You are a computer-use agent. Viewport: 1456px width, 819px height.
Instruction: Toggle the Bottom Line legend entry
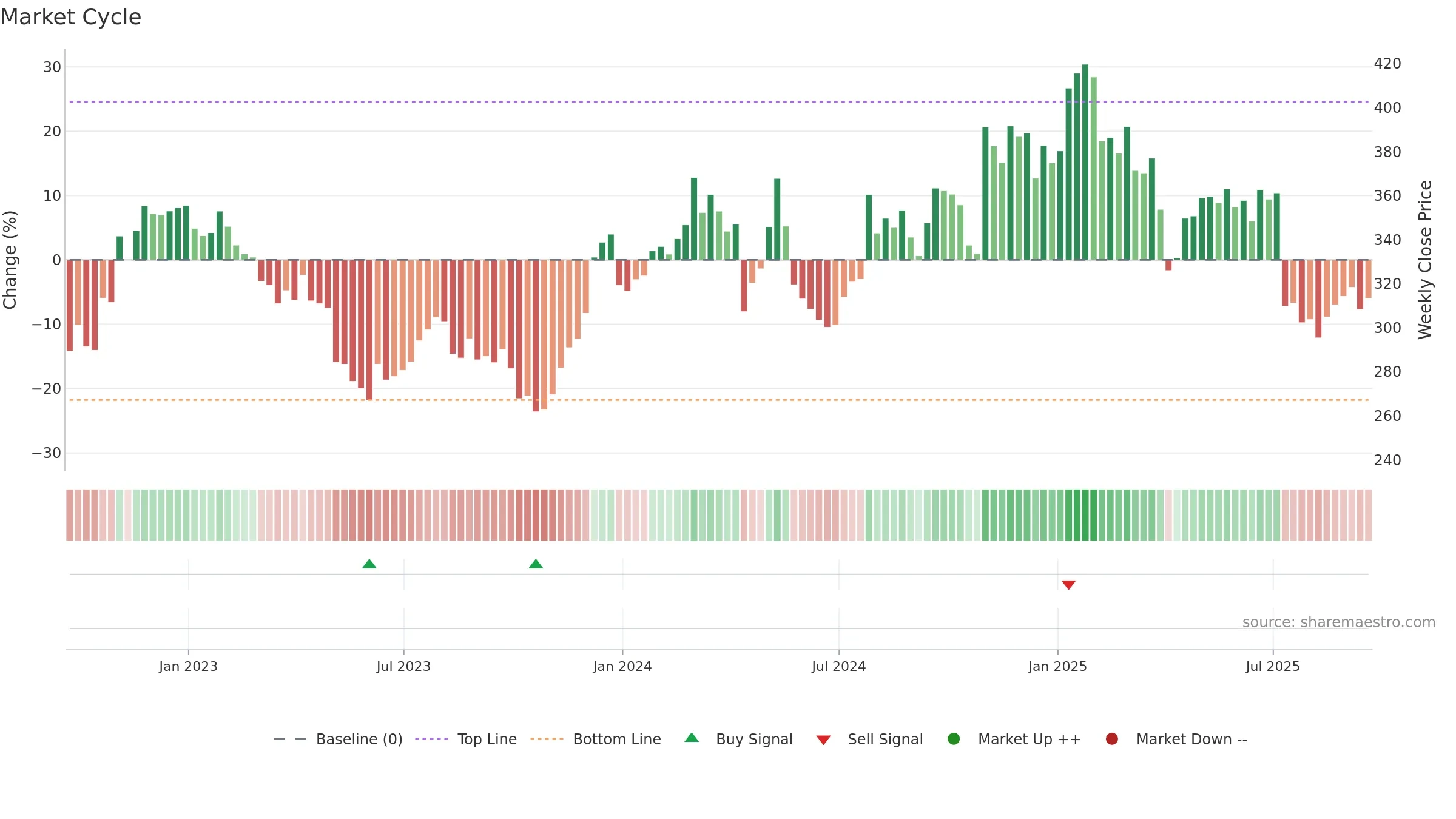coord(596,739)
